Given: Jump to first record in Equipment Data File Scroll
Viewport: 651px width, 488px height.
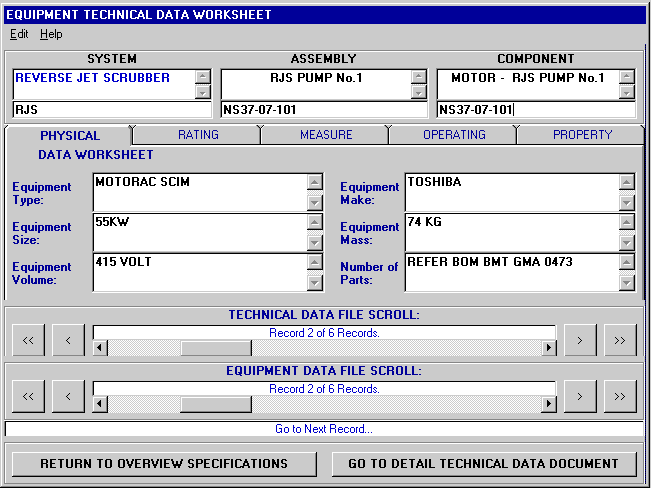Looking at the screenshot, I should pos(28,397).
